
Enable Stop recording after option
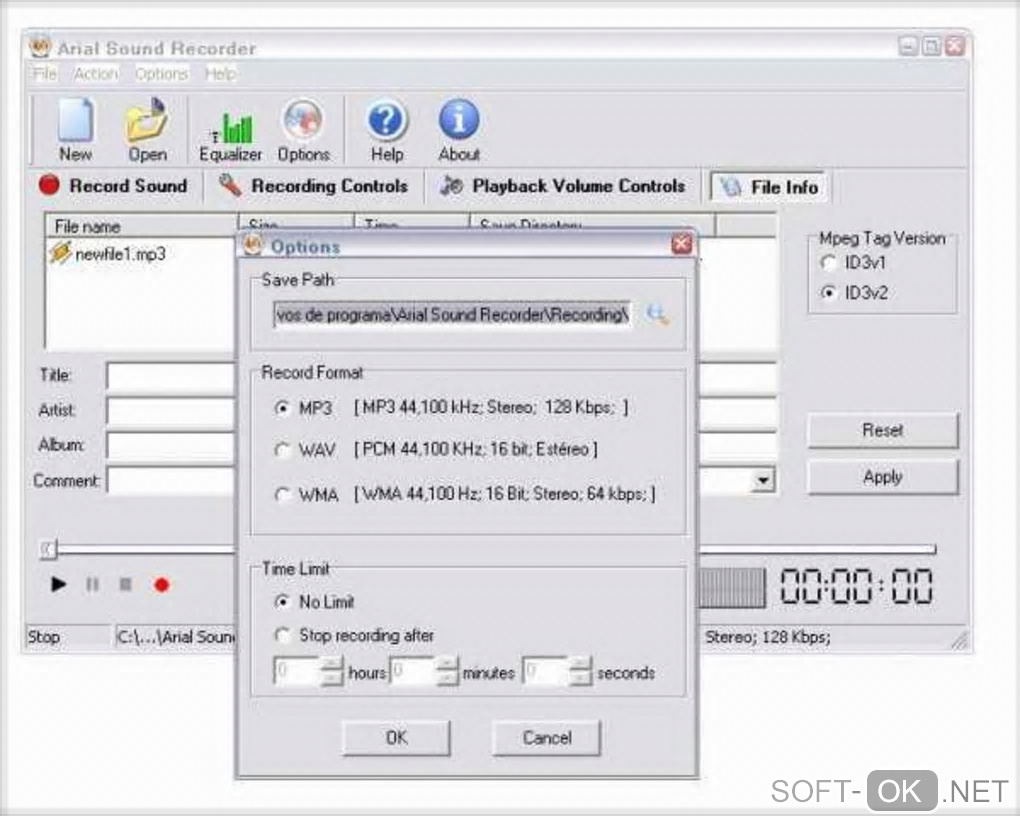click(x=282, y=634)
